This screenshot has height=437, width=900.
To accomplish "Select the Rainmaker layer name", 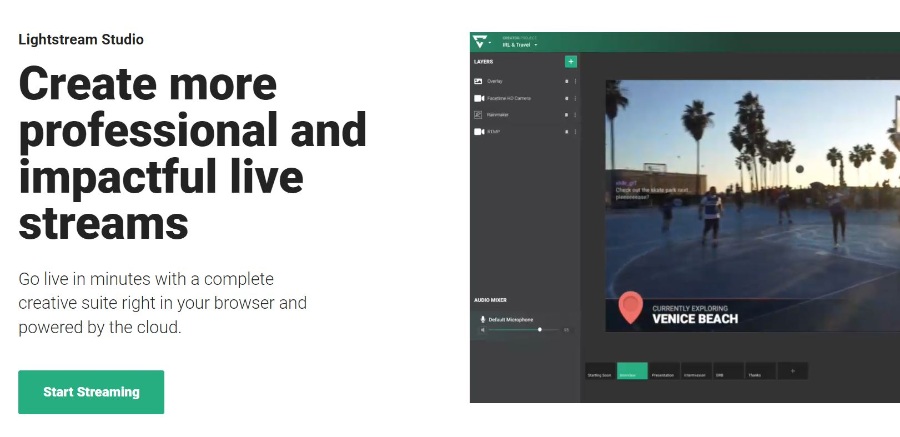I will point(498,115).
